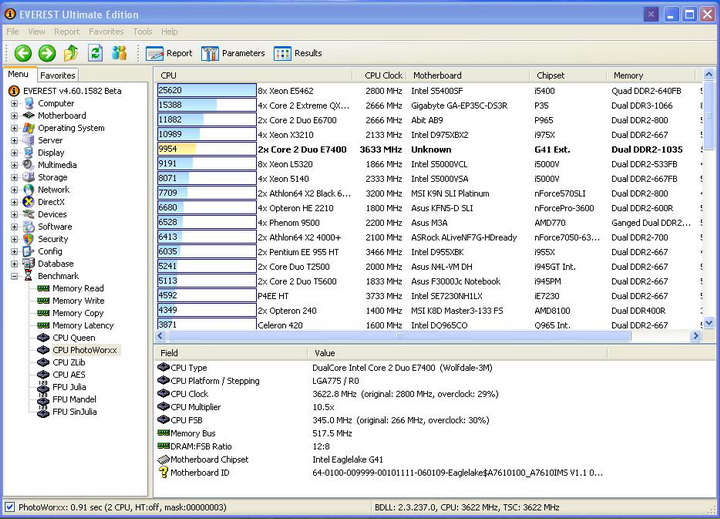The image size is (720, 519).
Task: Select the Memory Latency benchmark
Action: (83, 326)
